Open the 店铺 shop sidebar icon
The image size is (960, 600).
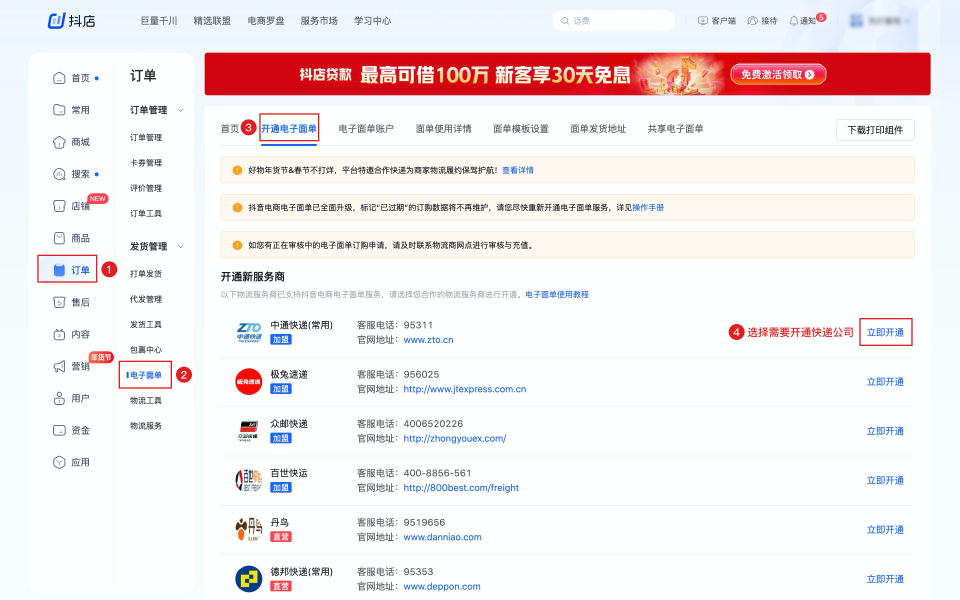click(x=59, y=206)
